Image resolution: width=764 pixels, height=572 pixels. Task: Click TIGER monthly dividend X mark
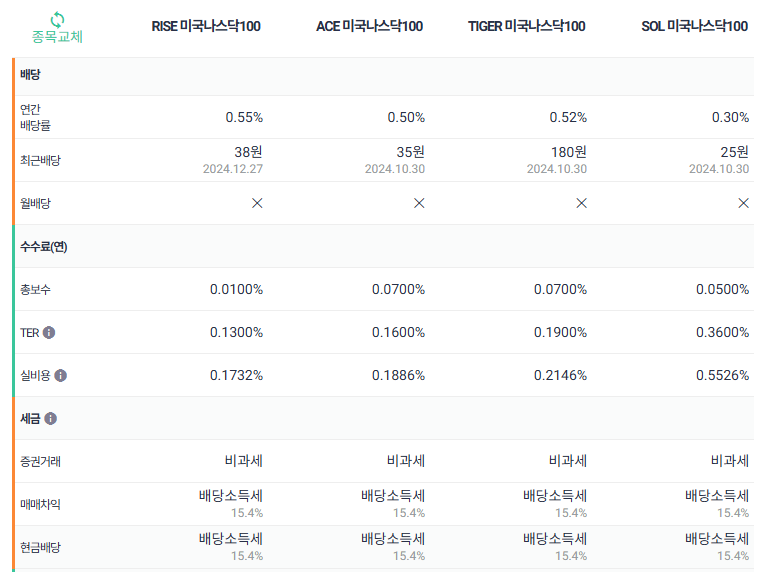tap(581, 203)
